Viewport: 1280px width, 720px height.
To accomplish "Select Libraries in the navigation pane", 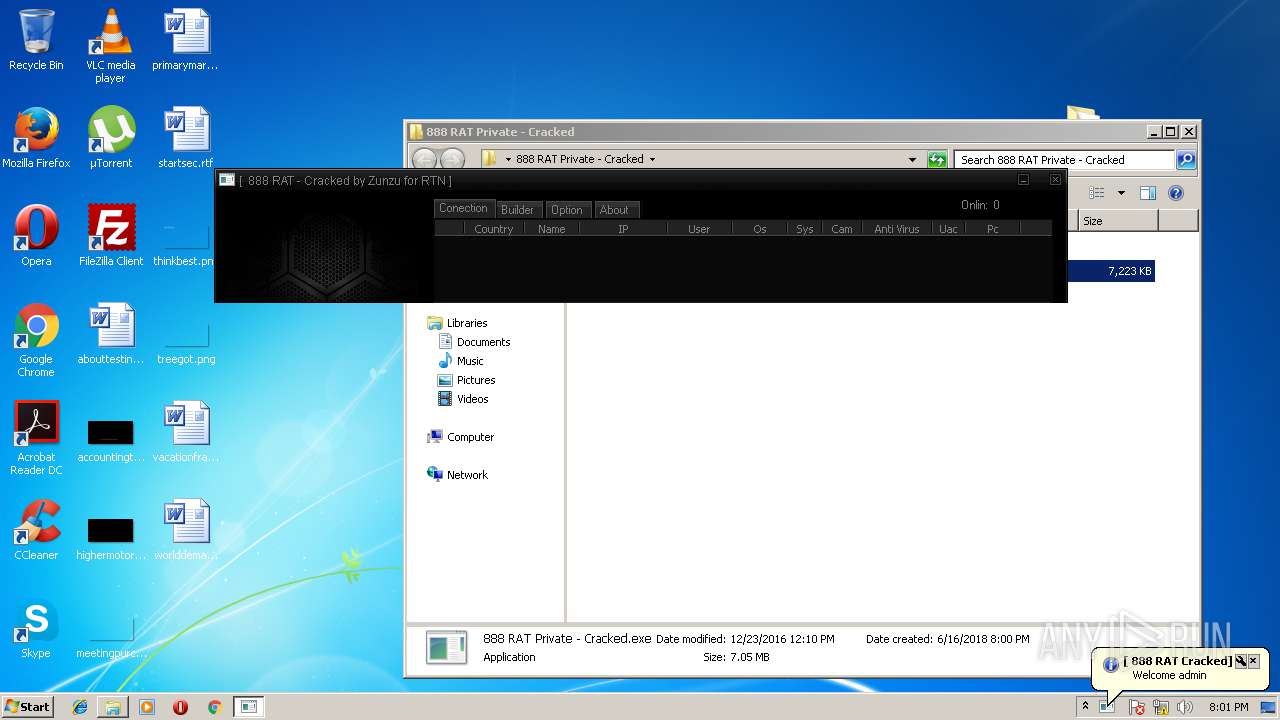I will pos(467,323).
